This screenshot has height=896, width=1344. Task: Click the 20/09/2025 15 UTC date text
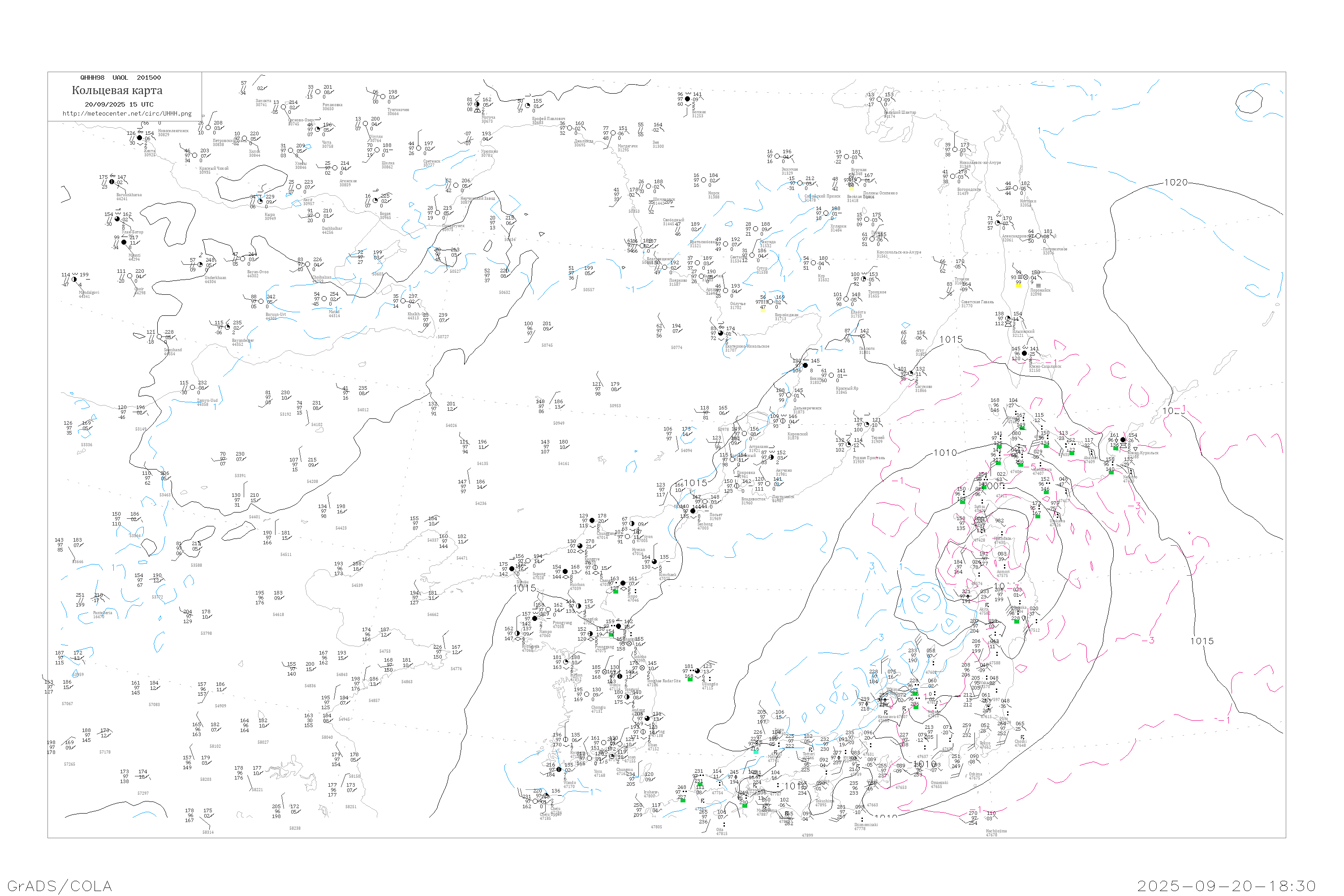pos(119,104)
